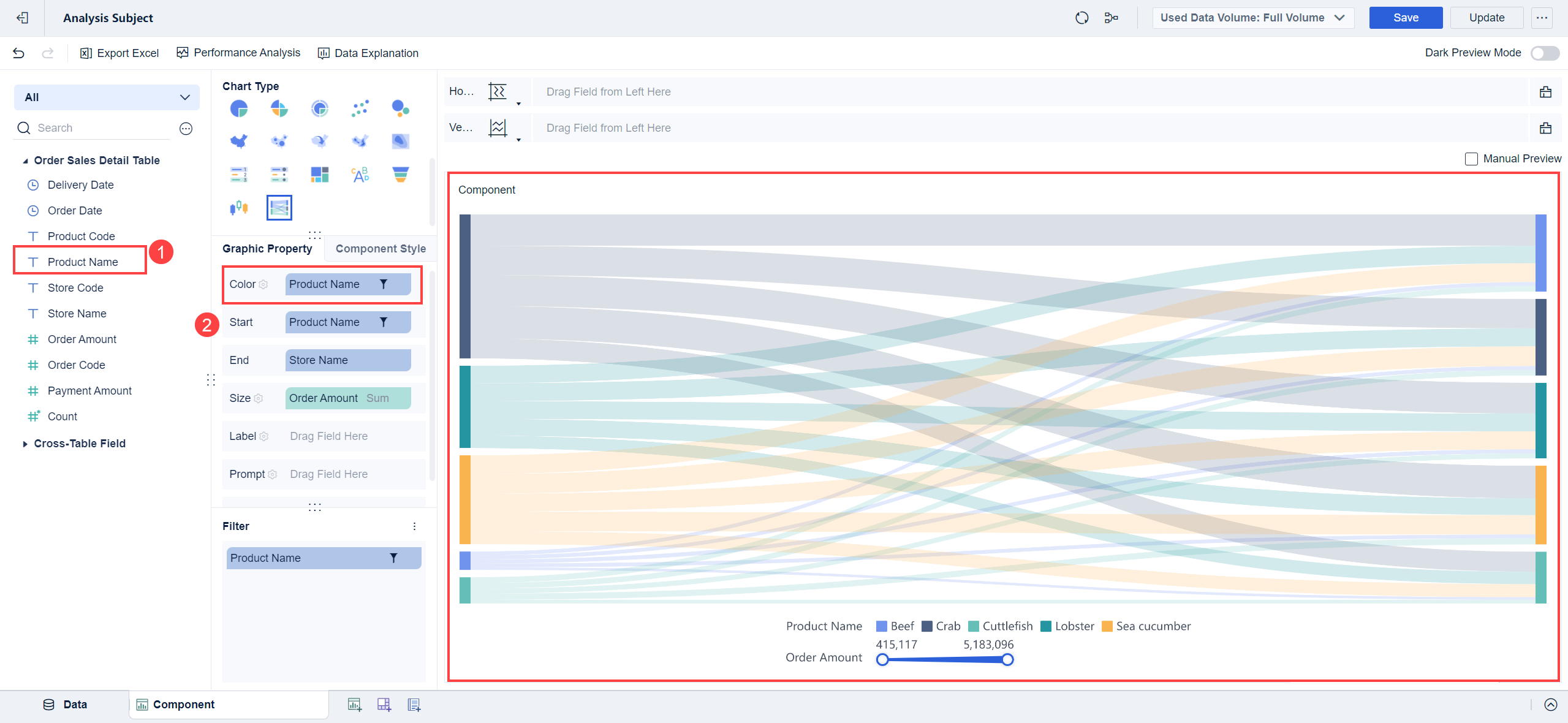This screenshot has height=723, width=1568.
Task: Expand Cross-Table Field tree node
Action: 25,444
